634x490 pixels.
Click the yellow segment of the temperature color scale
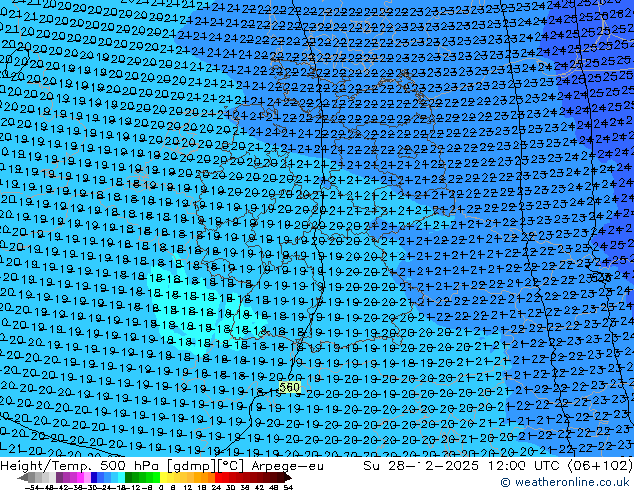click(x=163, y=478)
